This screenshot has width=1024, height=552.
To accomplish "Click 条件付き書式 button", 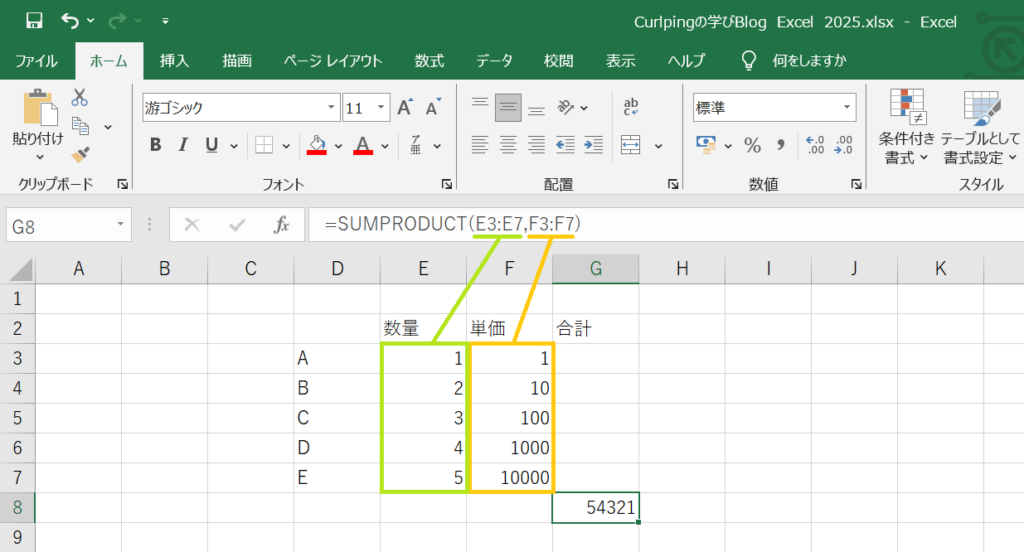I will (906, 127).
